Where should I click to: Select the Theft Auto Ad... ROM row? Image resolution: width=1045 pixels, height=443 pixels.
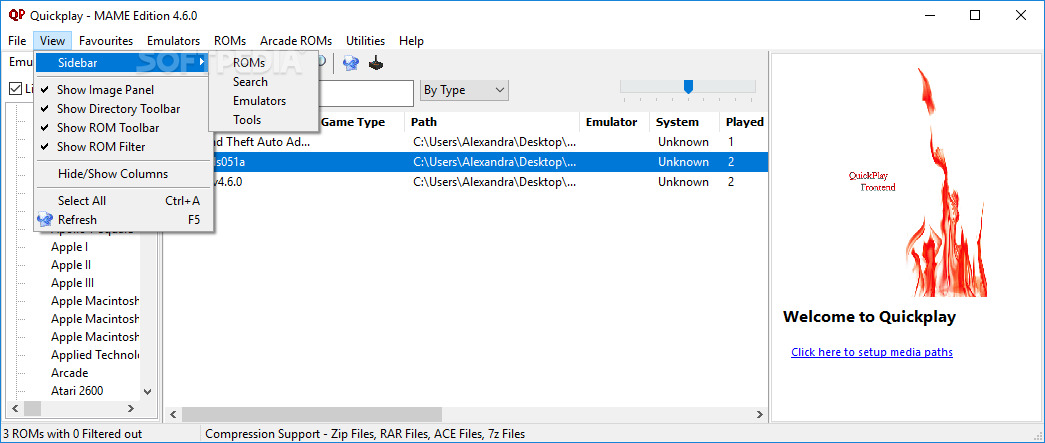point(467,142)
